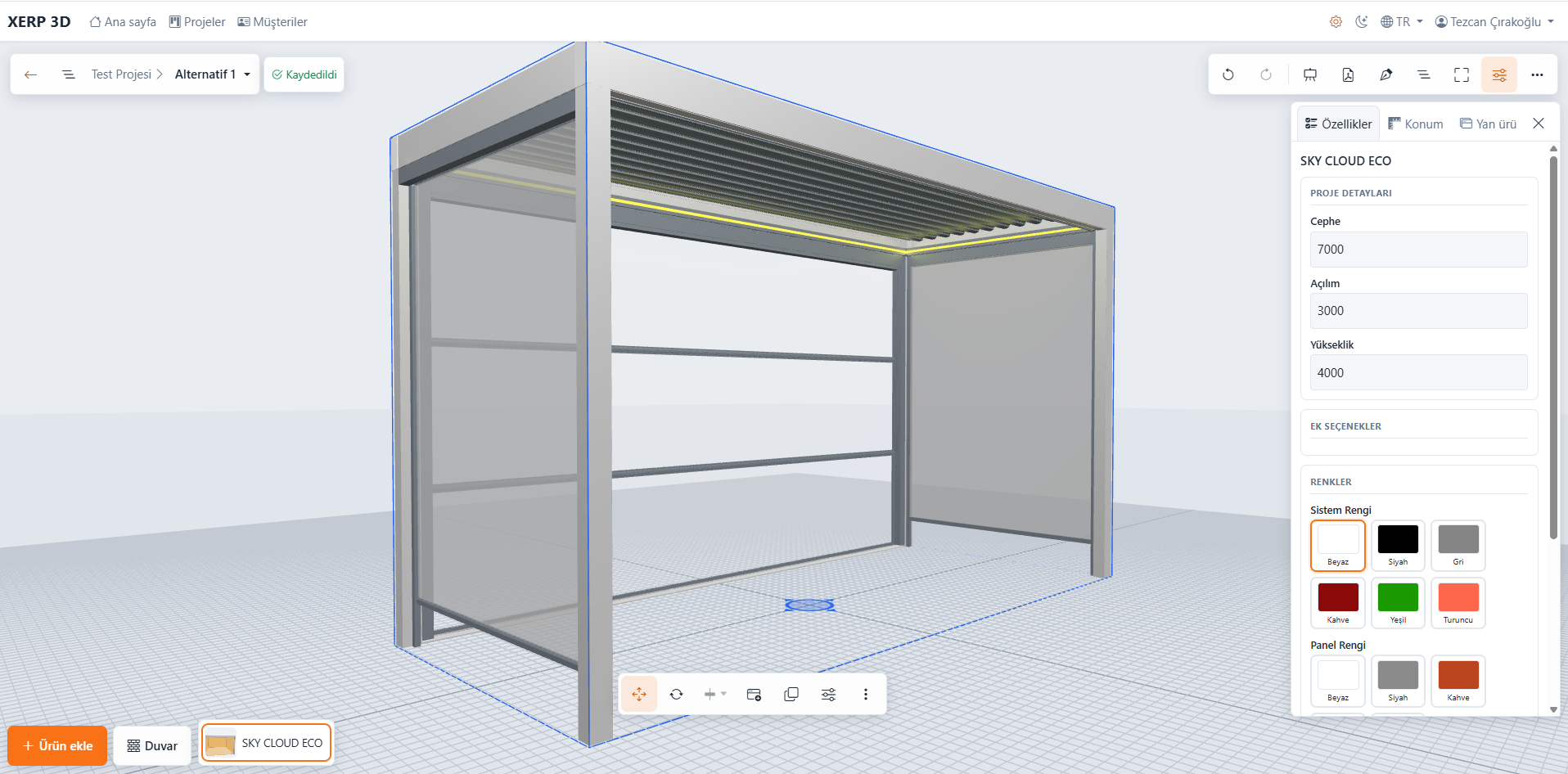Open settings sliders in bottom toolbar
This screenshot has width=1568, height=774.
coord(828,694)
